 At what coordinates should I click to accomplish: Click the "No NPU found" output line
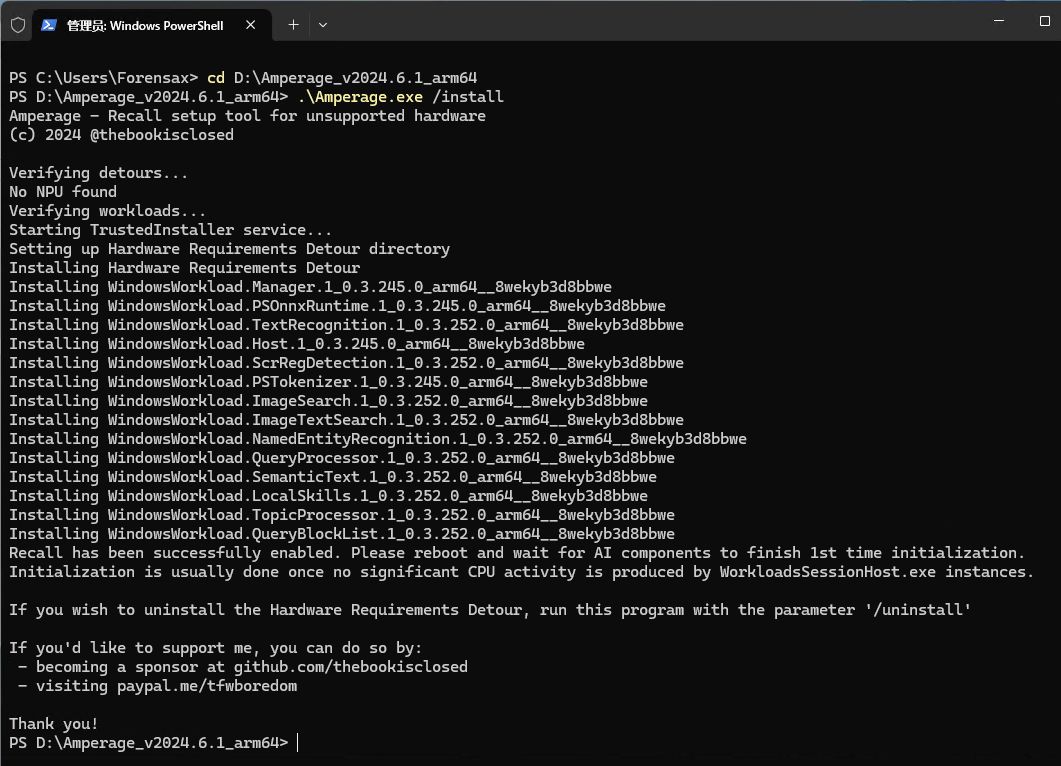(x=63, y=192)
